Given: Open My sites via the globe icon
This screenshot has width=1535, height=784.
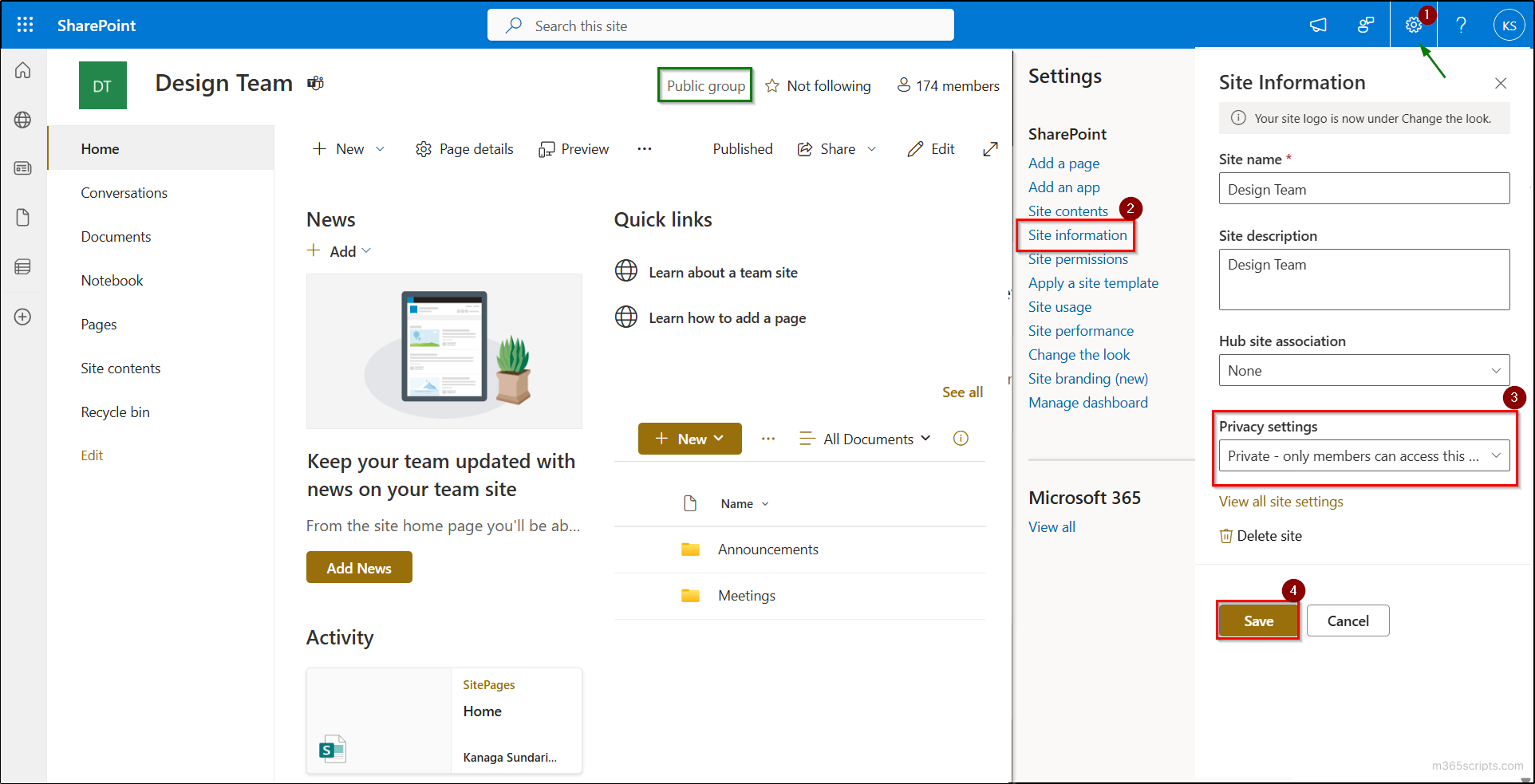Looking at the screenshot, I should point(23,120).
